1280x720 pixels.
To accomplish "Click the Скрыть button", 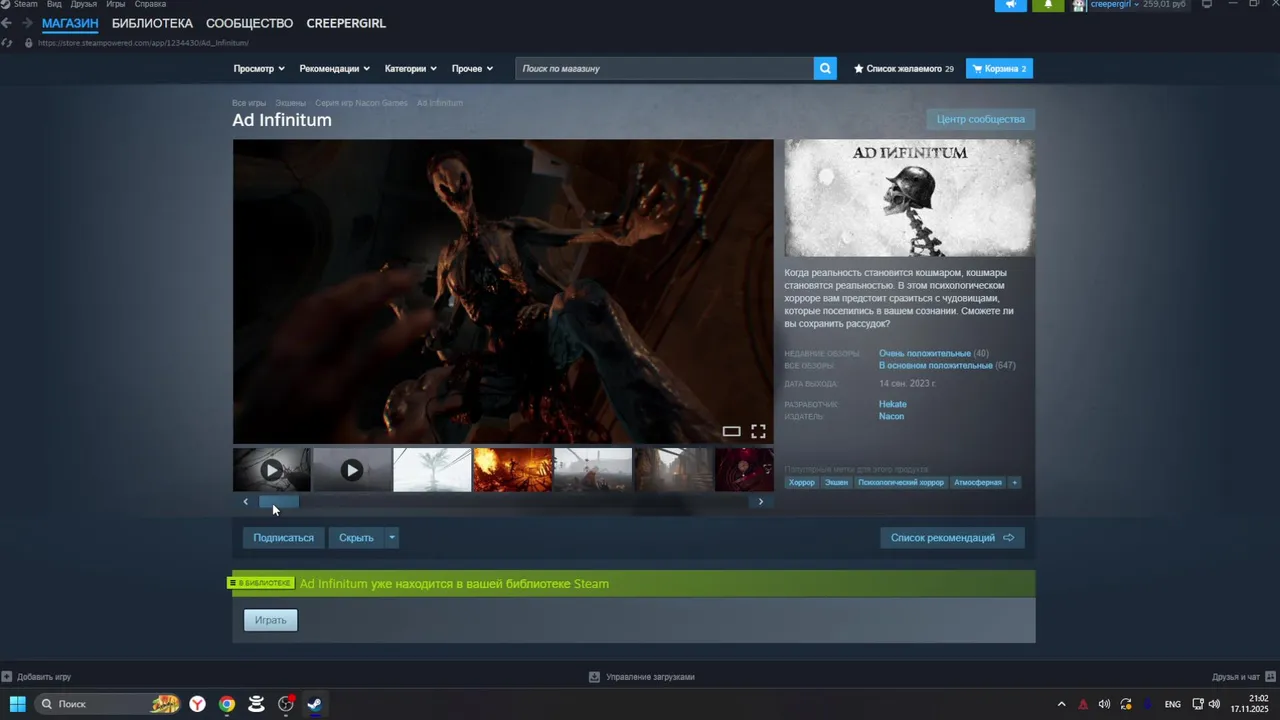I will 356,538.
